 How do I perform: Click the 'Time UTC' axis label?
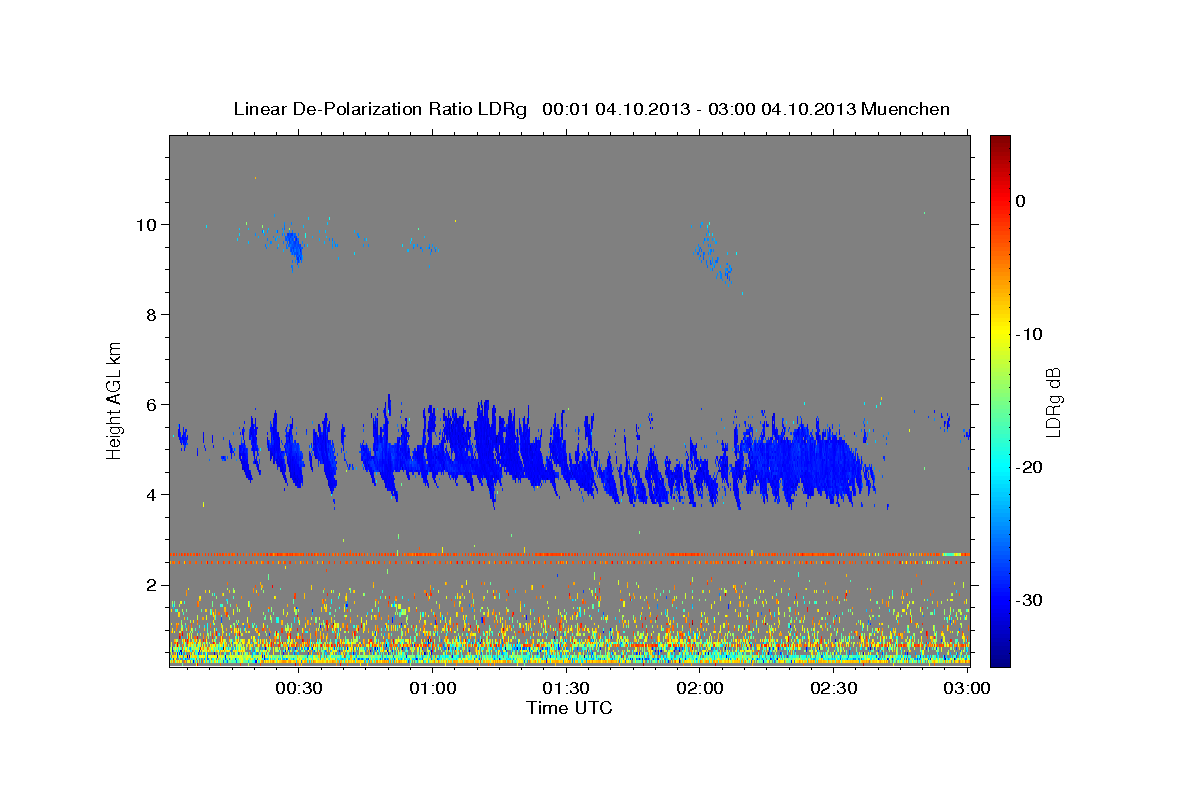click(x=569, y=708)
